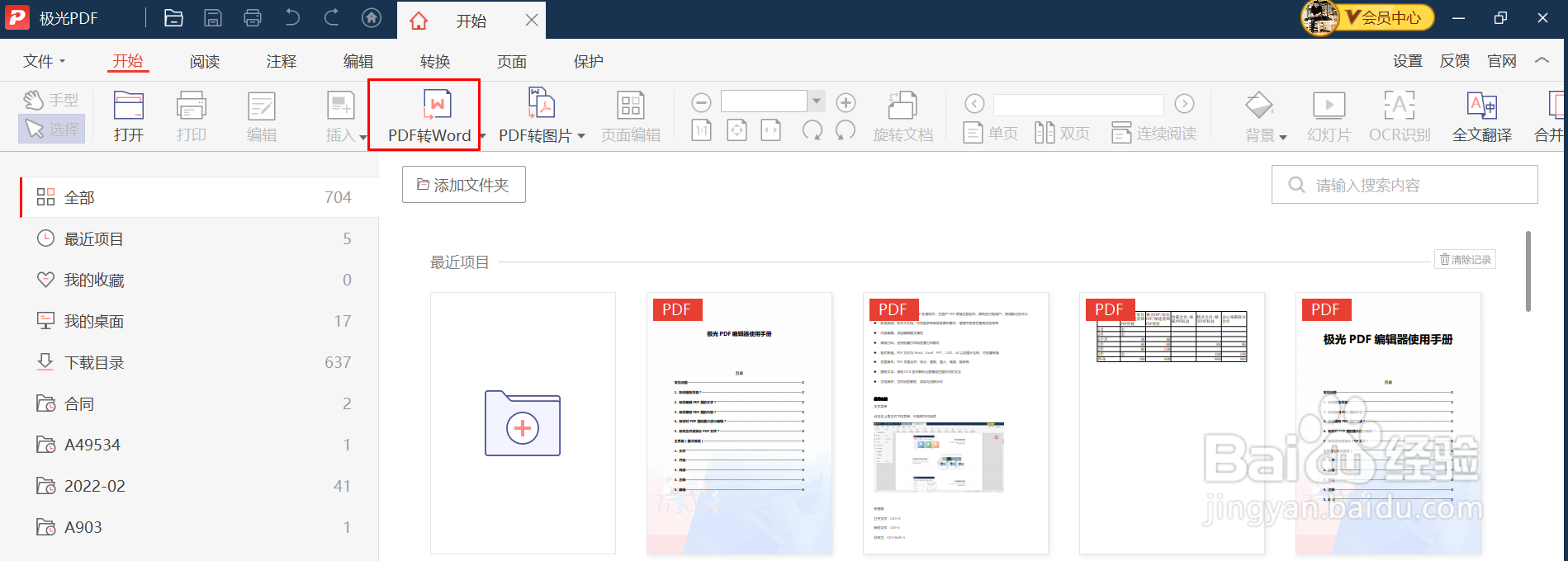Click the 编辑 edit toolbar button
The image size is (1568, 561).
tap(262, 116)
